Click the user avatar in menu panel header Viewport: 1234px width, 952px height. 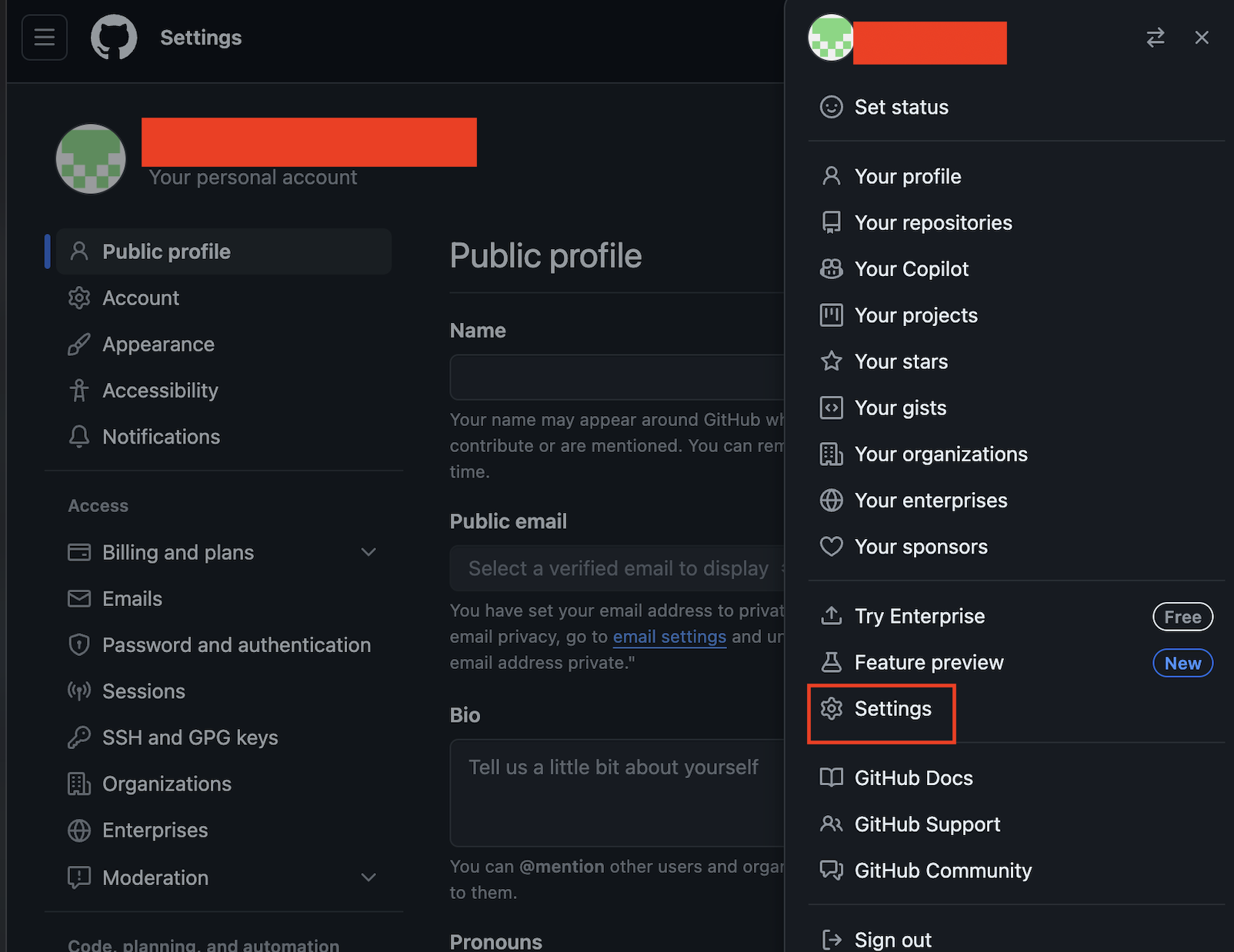tap(831, 38)
